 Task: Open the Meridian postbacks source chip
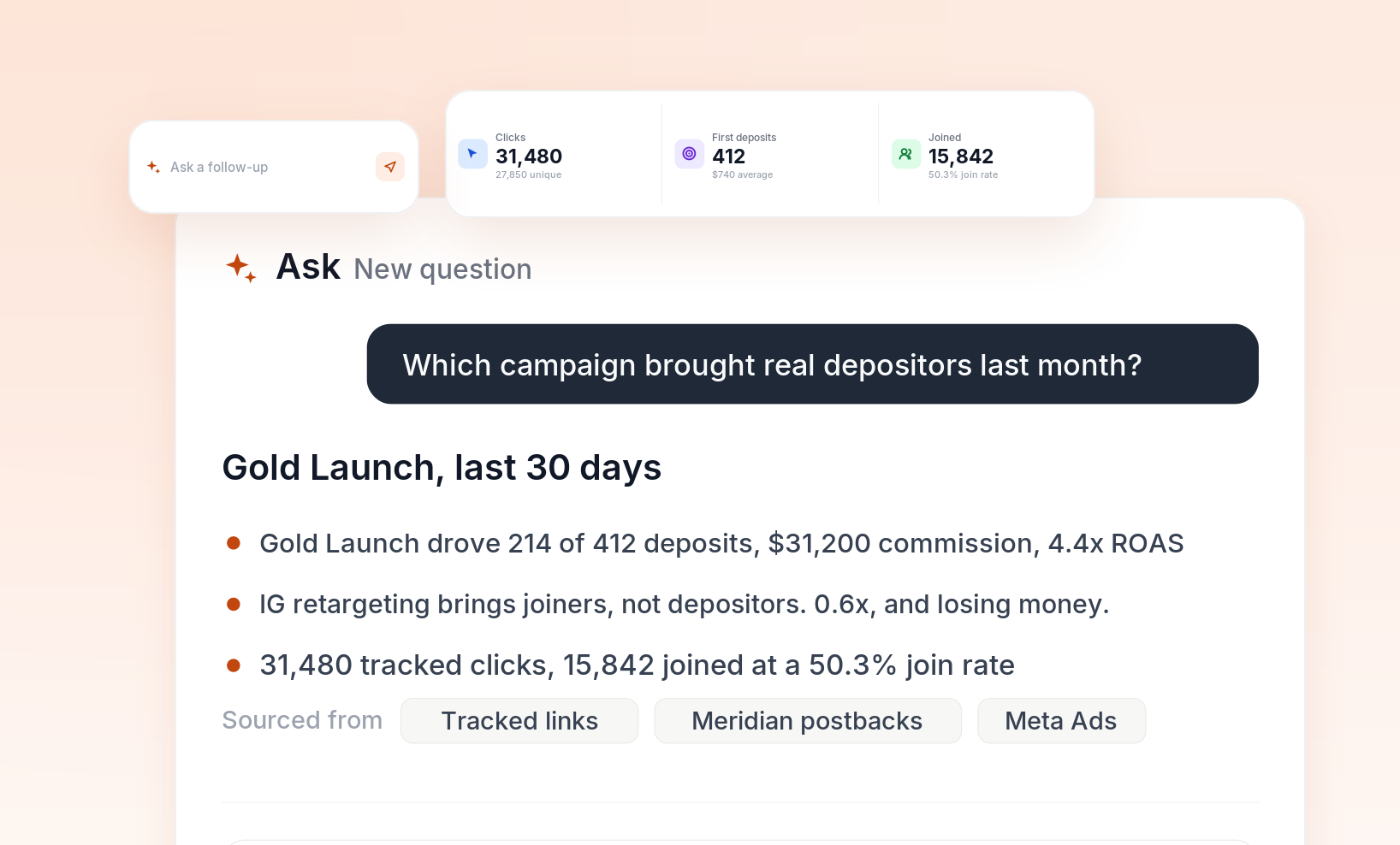(807, 721)
